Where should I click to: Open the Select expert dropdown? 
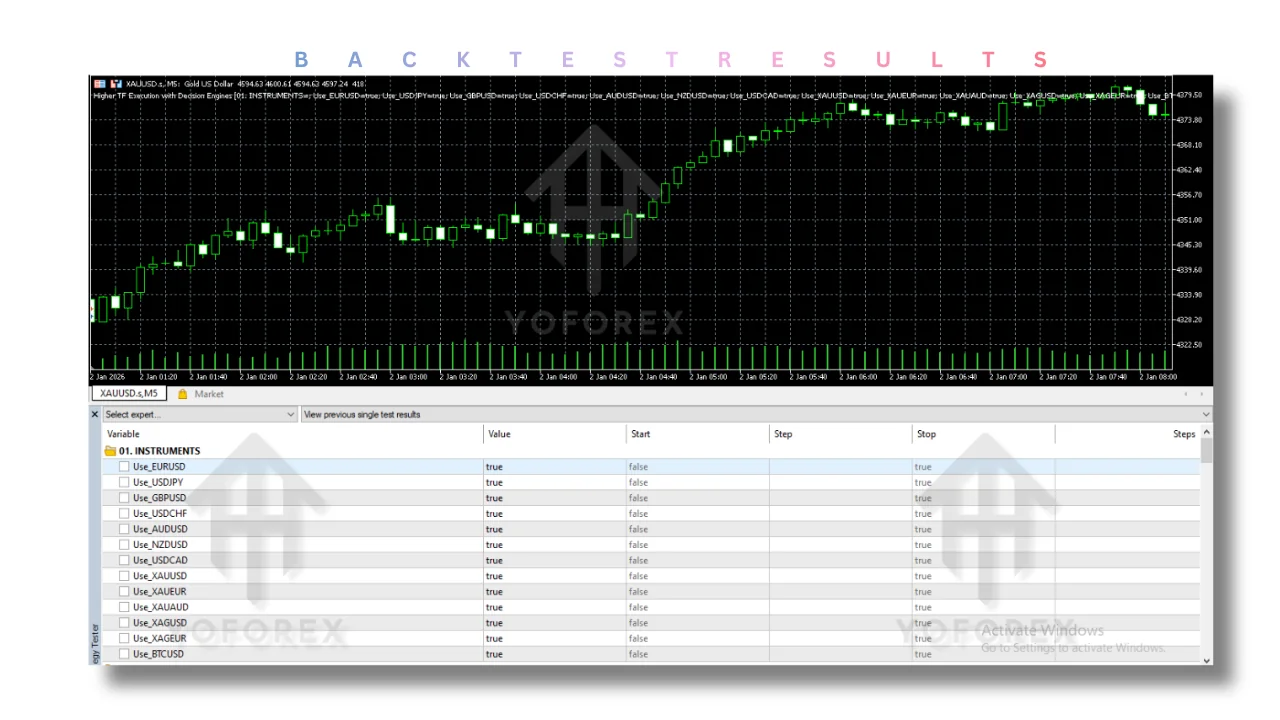(x=200, y=414)
